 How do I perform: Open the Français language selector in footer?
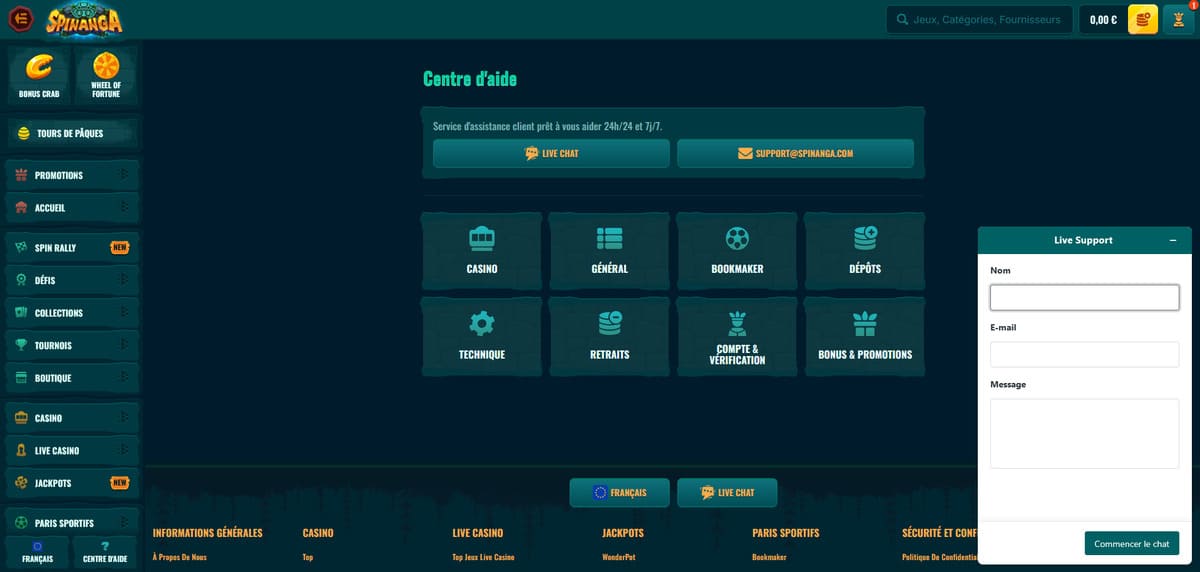coord(619,492)
